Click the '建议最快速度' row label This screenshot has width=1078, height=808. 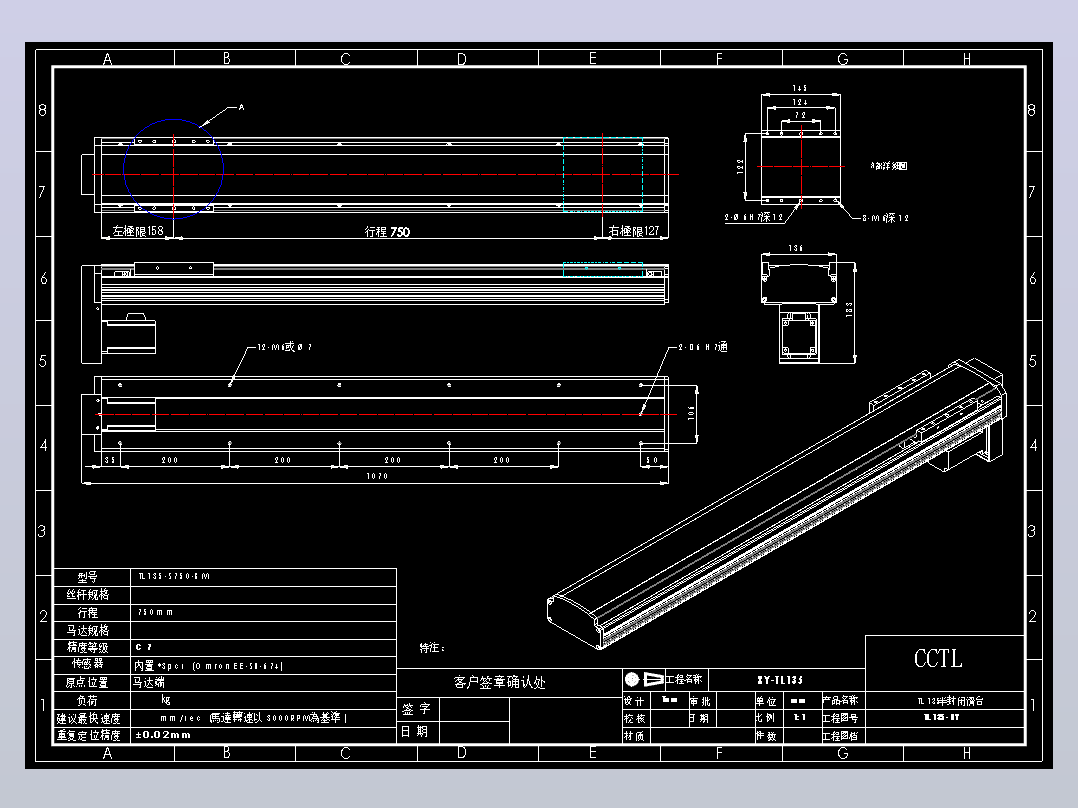pyautogui.click(x=89, y=718)
